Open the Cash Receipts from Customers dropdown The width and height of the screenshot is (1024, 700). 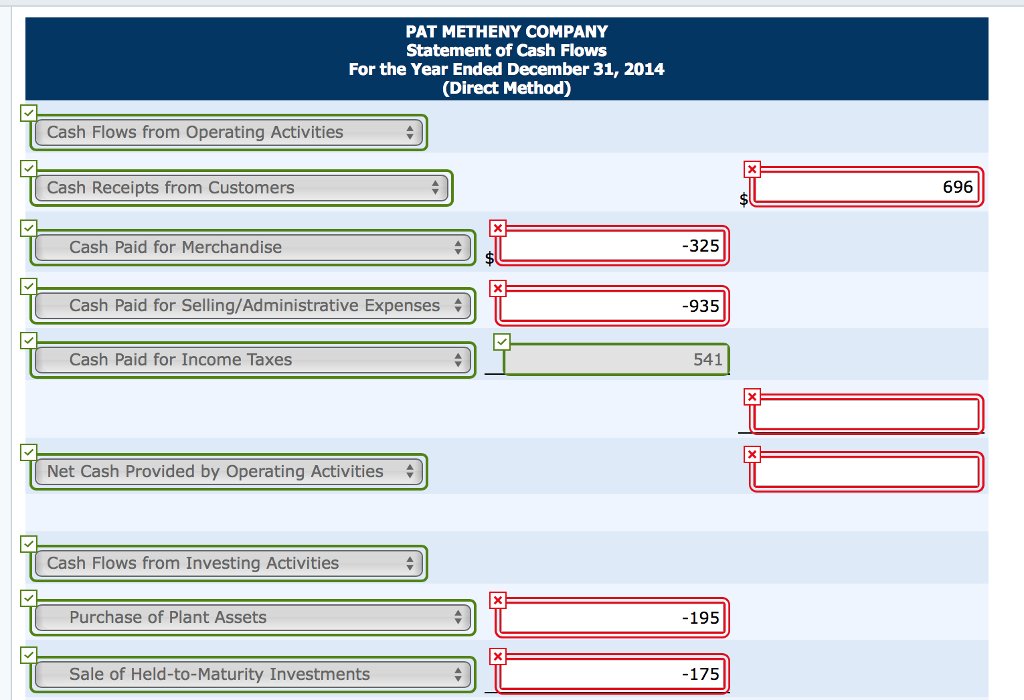coord(240,187)
